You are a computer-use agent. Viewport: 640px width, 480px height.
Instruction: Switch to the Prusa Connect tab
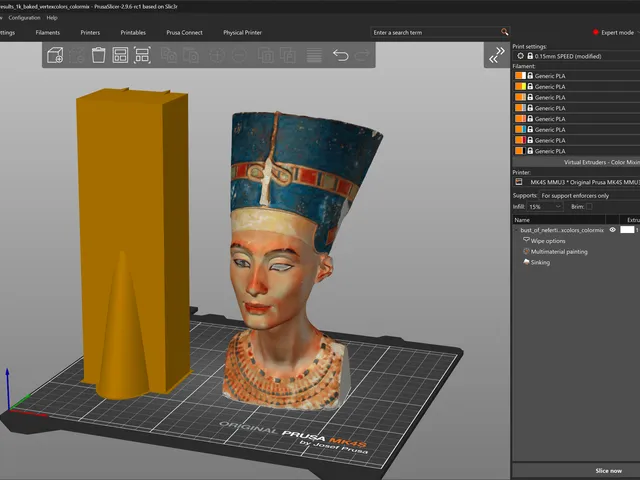click(184, 32)
